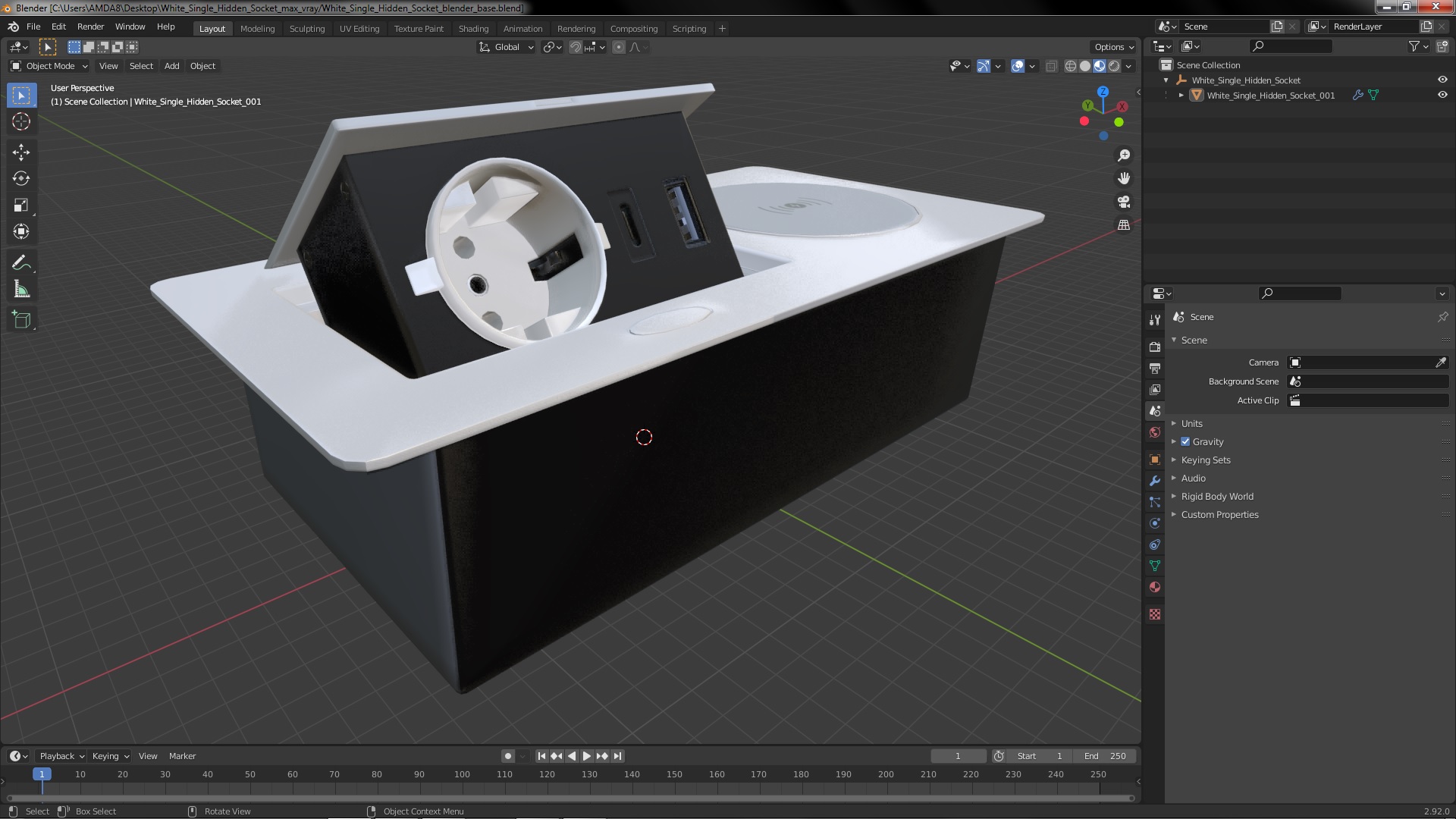
Task: Activate the Scale tool
Action: 21,206
